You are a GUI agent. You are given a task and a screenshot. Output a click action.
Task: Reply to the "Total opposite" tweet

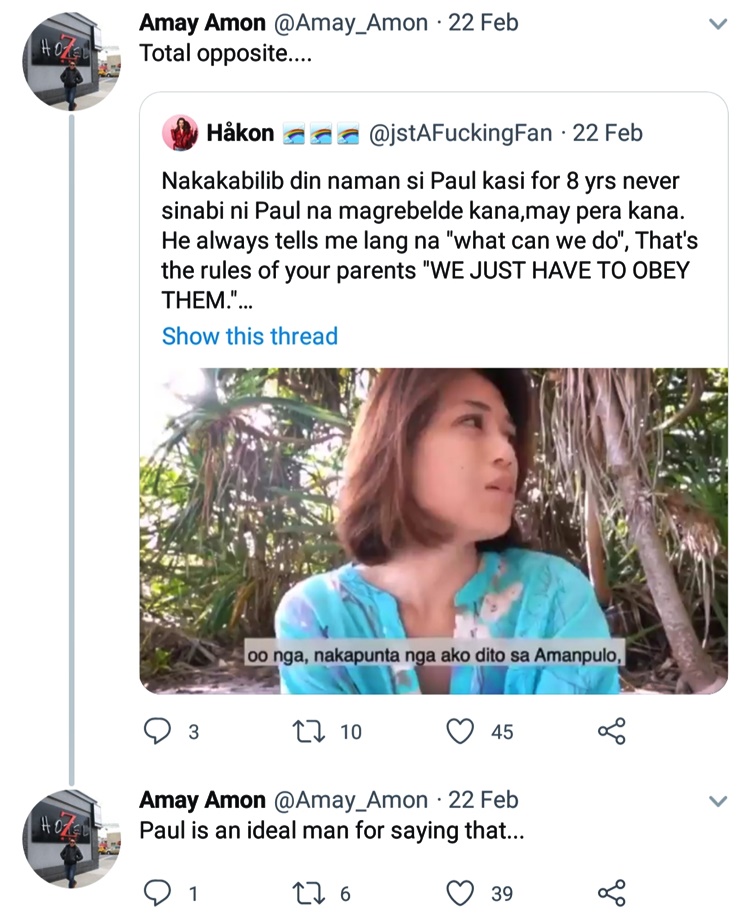click(158, 731)
